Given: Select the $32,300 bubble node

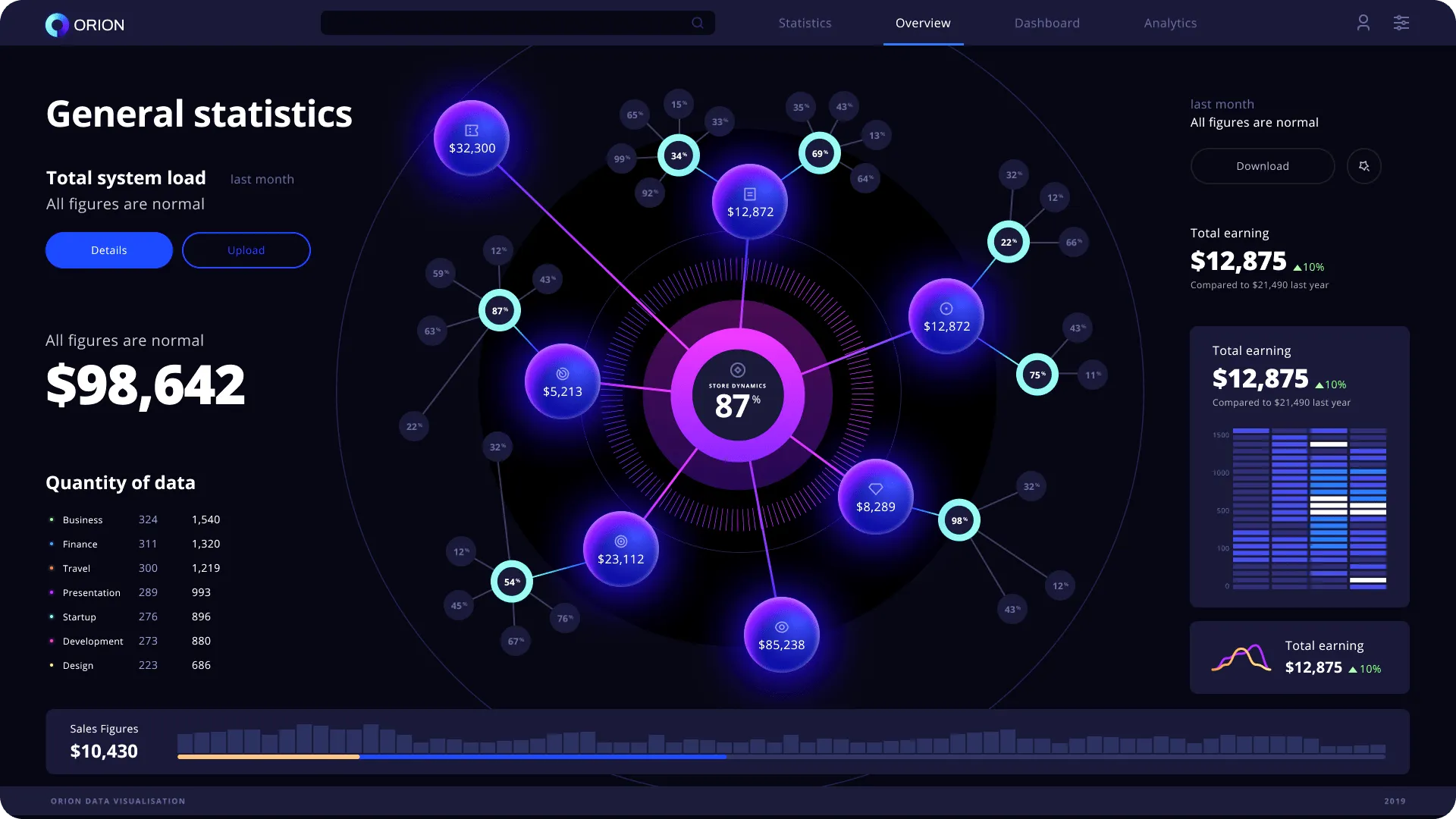Looking at the screenshot, I should tap(472, 138).
